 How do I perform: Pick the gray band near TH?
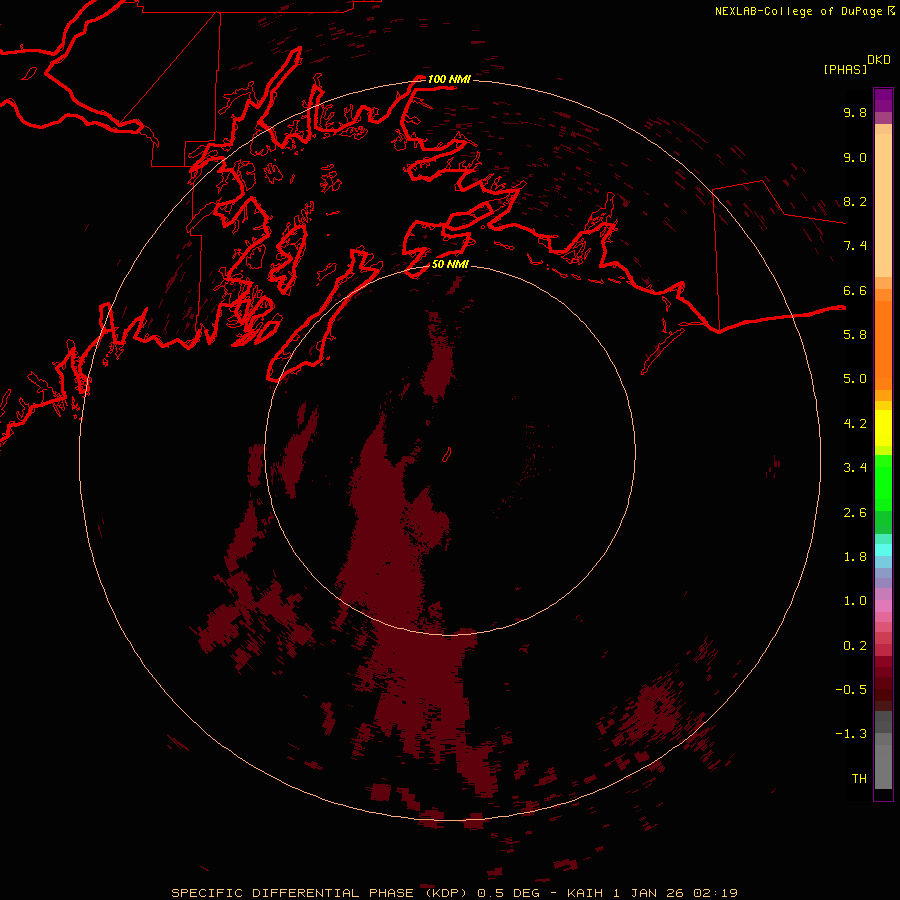(883, 767)
